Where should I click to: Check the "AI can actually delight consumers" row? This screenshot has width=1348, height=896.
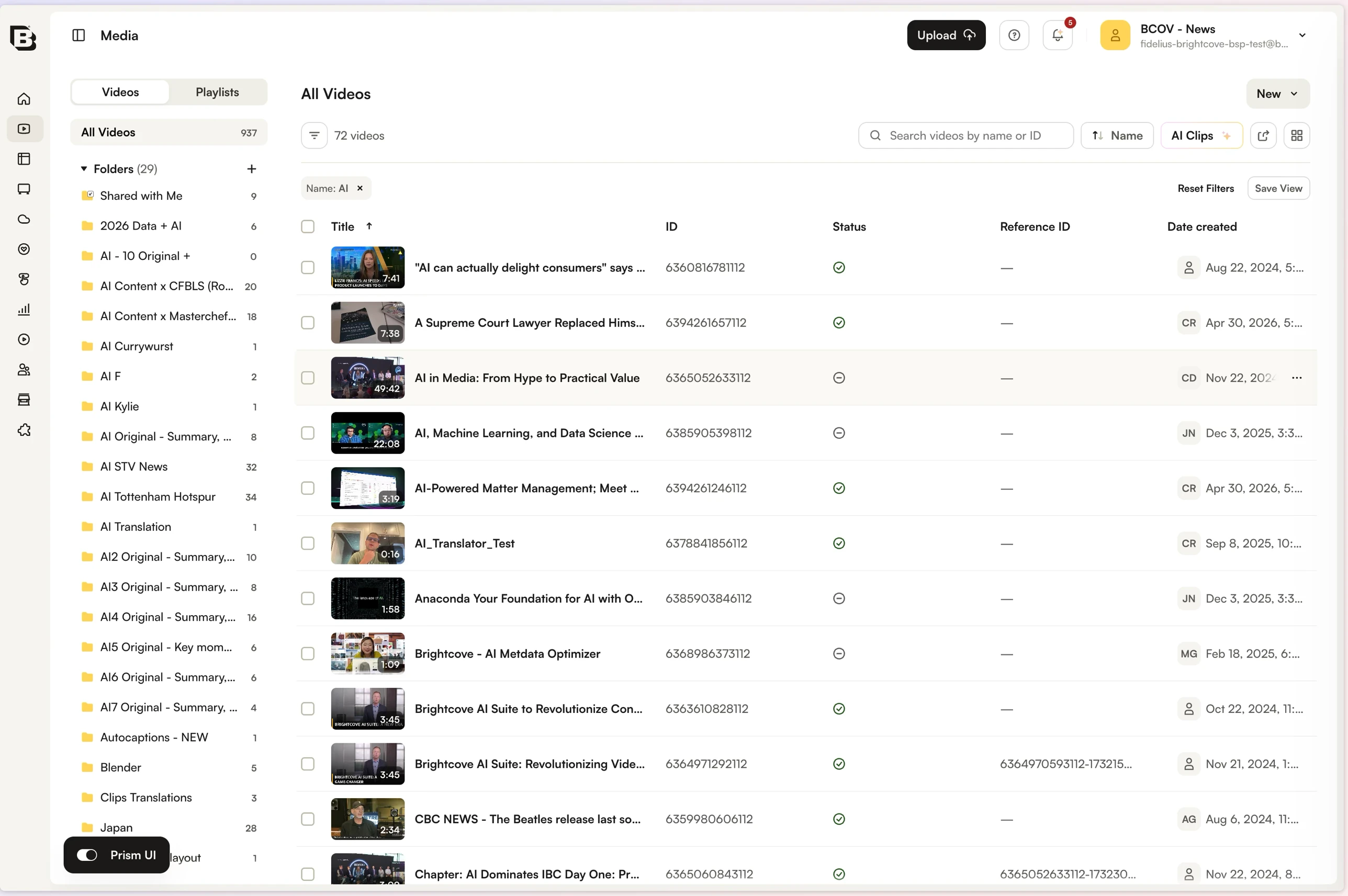tap(308, 267)
